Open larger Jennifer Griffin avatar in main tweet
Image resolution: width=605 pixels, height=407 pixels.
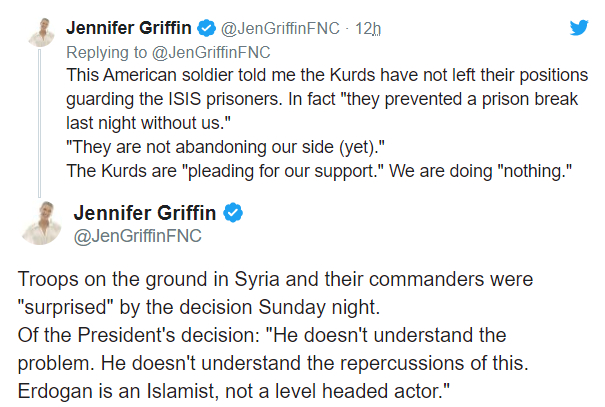pos(42,223)
